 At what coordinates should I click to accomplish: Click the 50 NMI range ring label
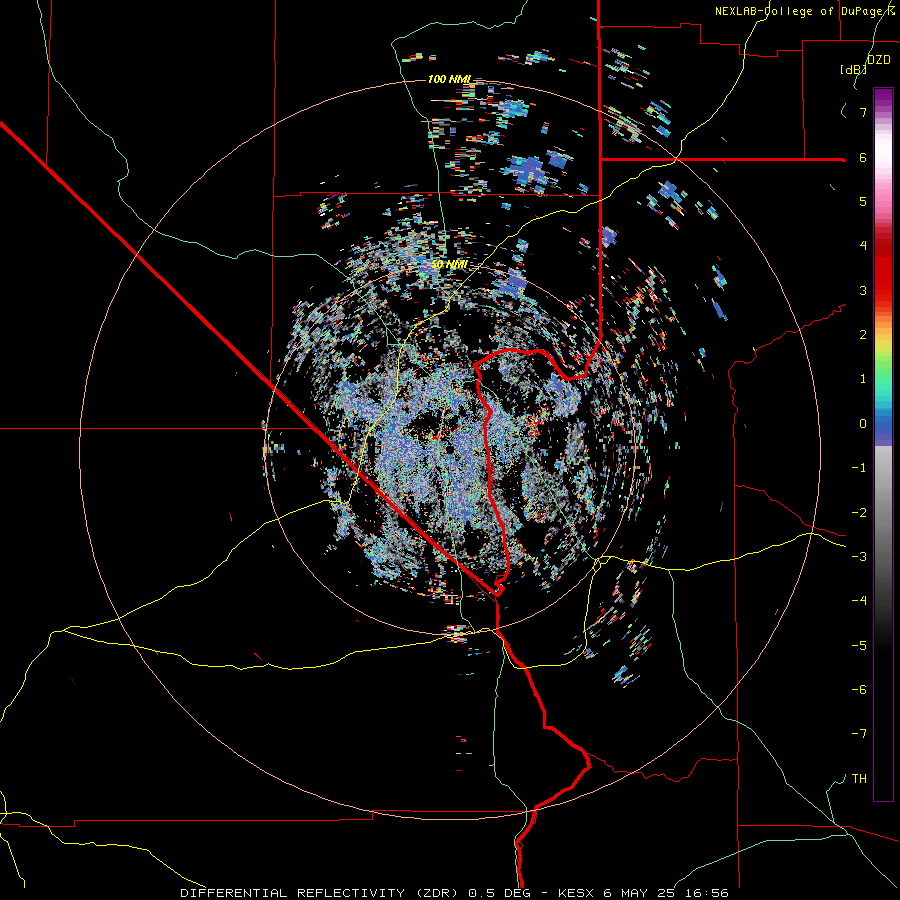pyautogui.click(x=449, y=264)
